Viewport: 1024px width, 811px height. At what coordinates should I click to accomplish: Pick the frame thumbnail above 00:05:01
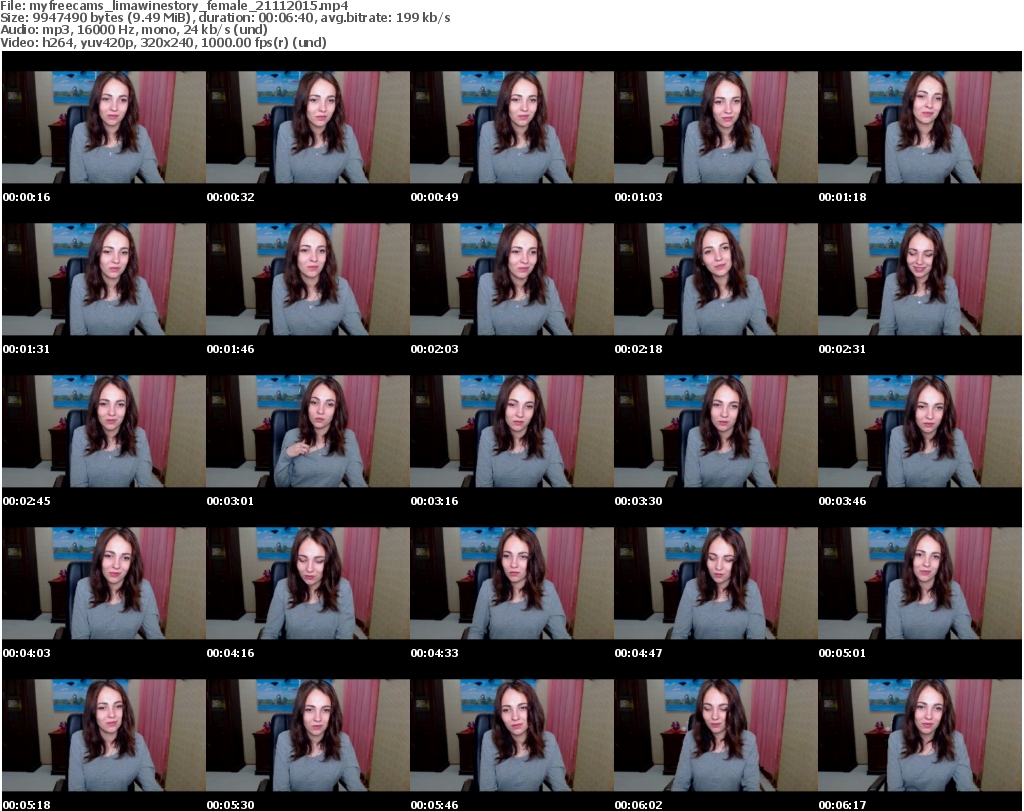tap(920, 584)
